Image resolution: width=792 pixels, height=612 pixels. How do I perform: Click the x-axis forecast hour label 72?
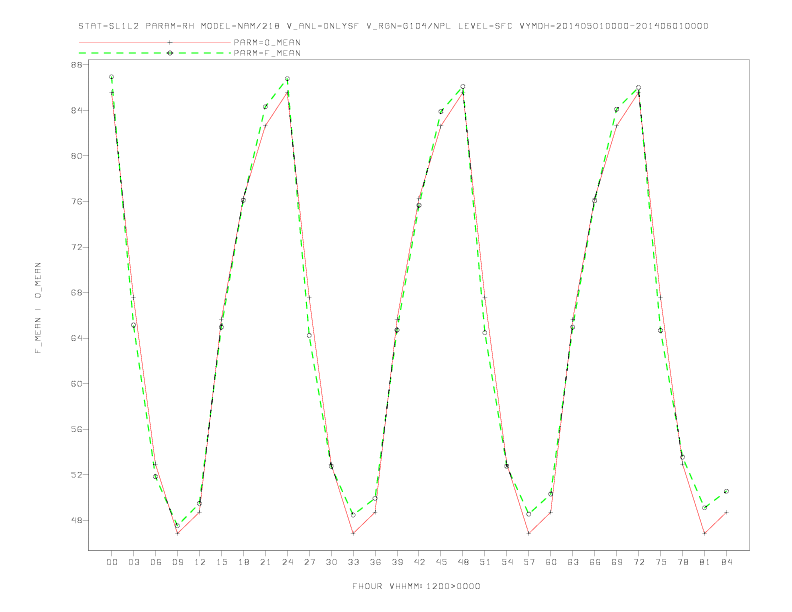pos(638,562)
